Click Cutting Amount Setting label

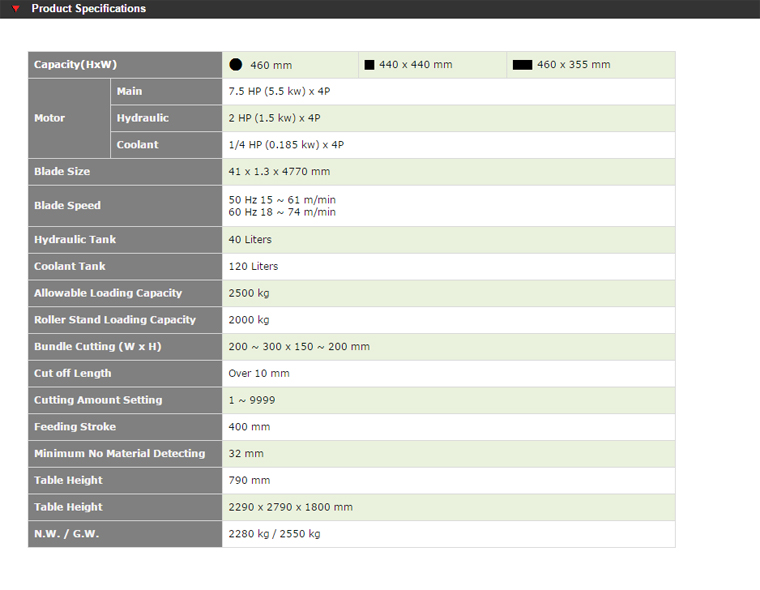point(98,400)
